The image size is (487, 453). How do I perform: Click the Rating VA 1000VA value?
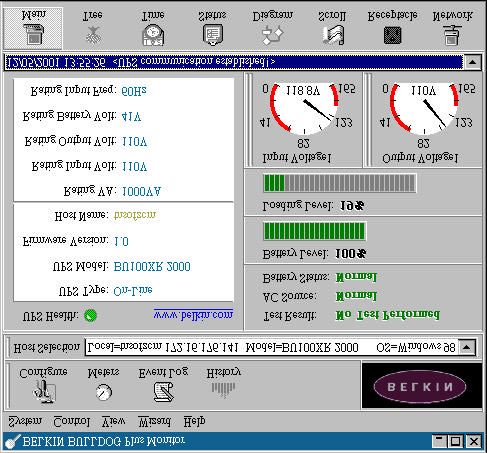(x=142, y=191)
